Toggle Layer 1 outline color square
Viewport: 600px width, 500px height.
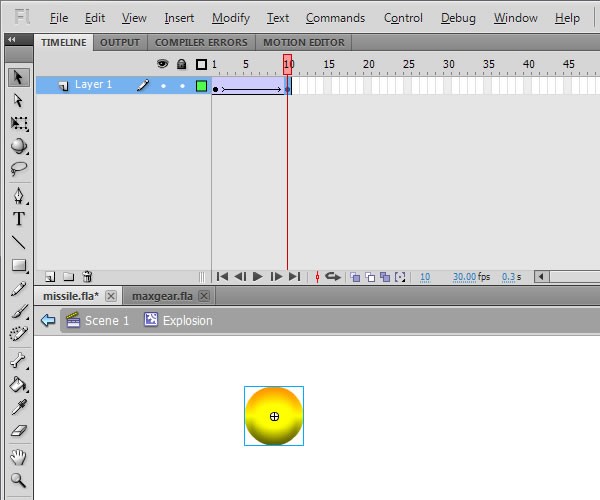click(201, 86)
